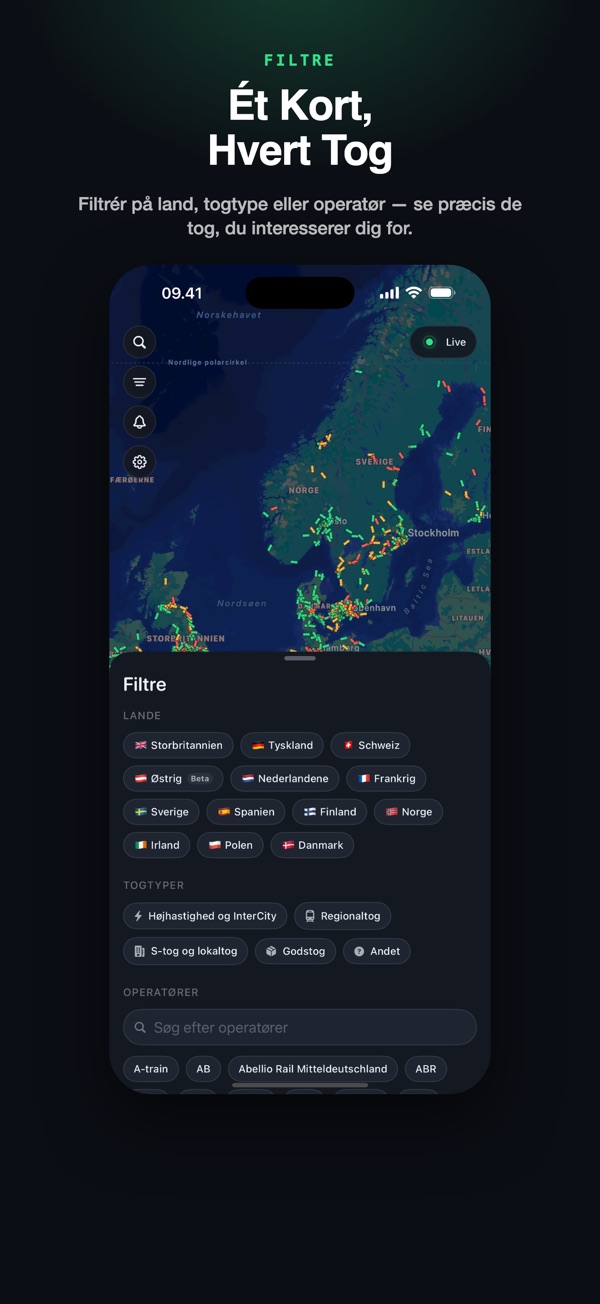Toggle Sverige country filter
The height and width of the screenshot is (1304, 600).
coord(161,812)
